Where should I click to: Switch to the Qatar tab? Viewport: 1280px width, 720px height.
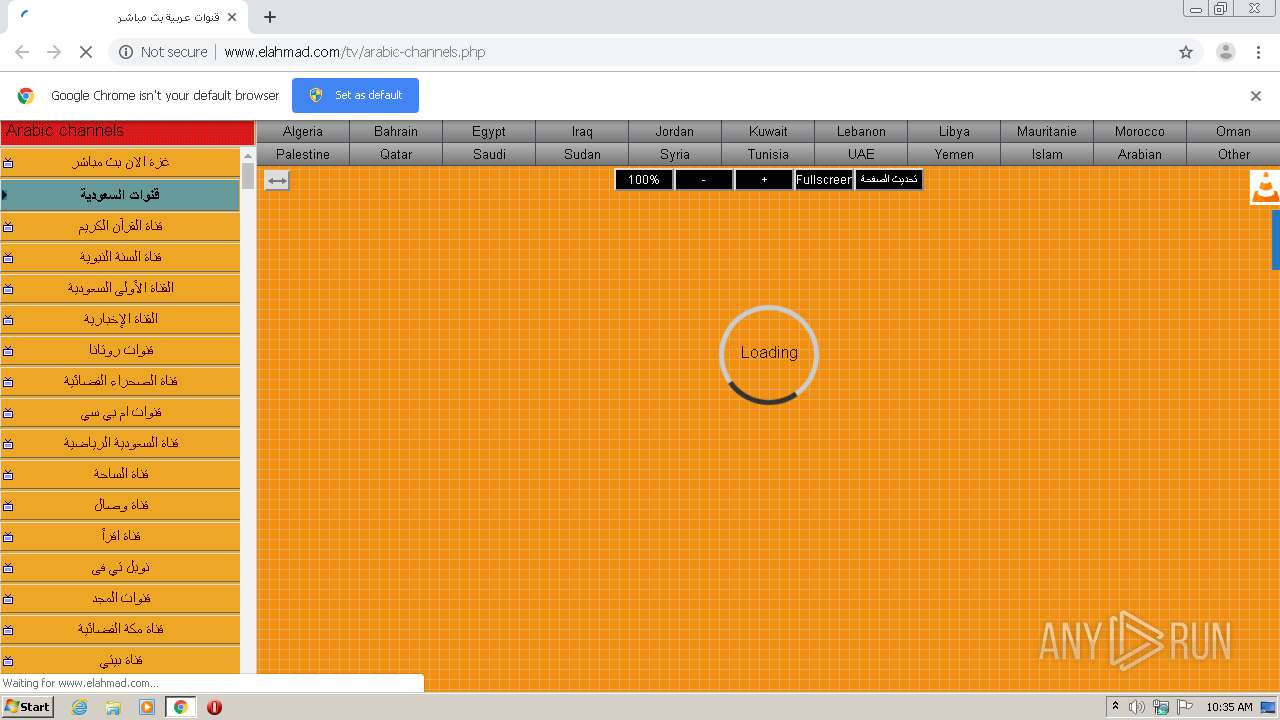(x=396, y=154)
